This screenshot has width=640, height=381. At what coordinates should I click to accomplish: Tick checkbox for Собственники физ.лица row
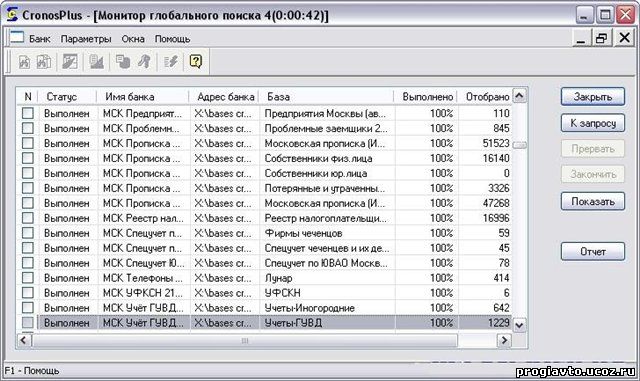point(28,158)
